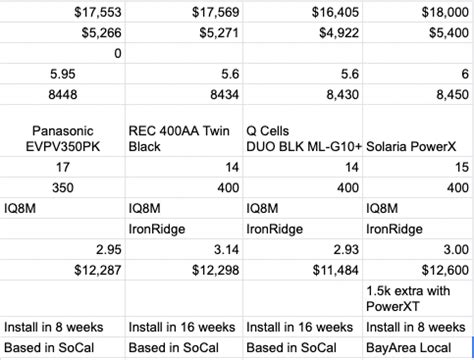Screen dimensions: 474x360
Task: Select the 1.5k extra with PowerXT cell
Action: [418, 298]
